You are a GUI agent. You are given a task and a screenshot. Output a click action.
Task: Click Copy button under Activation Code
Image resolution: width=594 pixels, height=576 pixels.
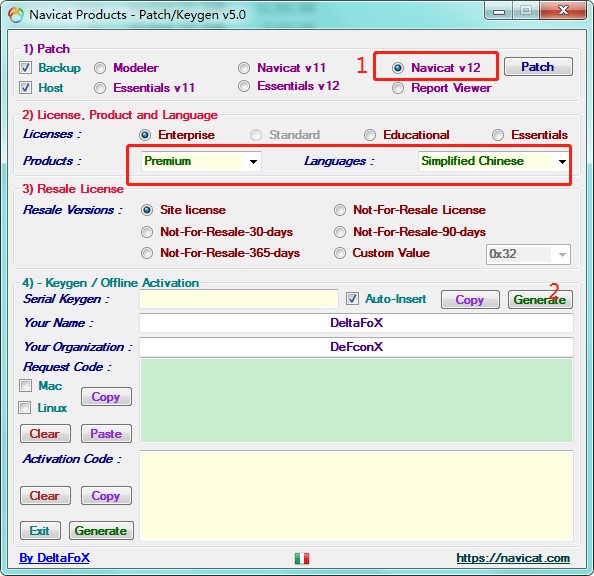pos(106,496)
